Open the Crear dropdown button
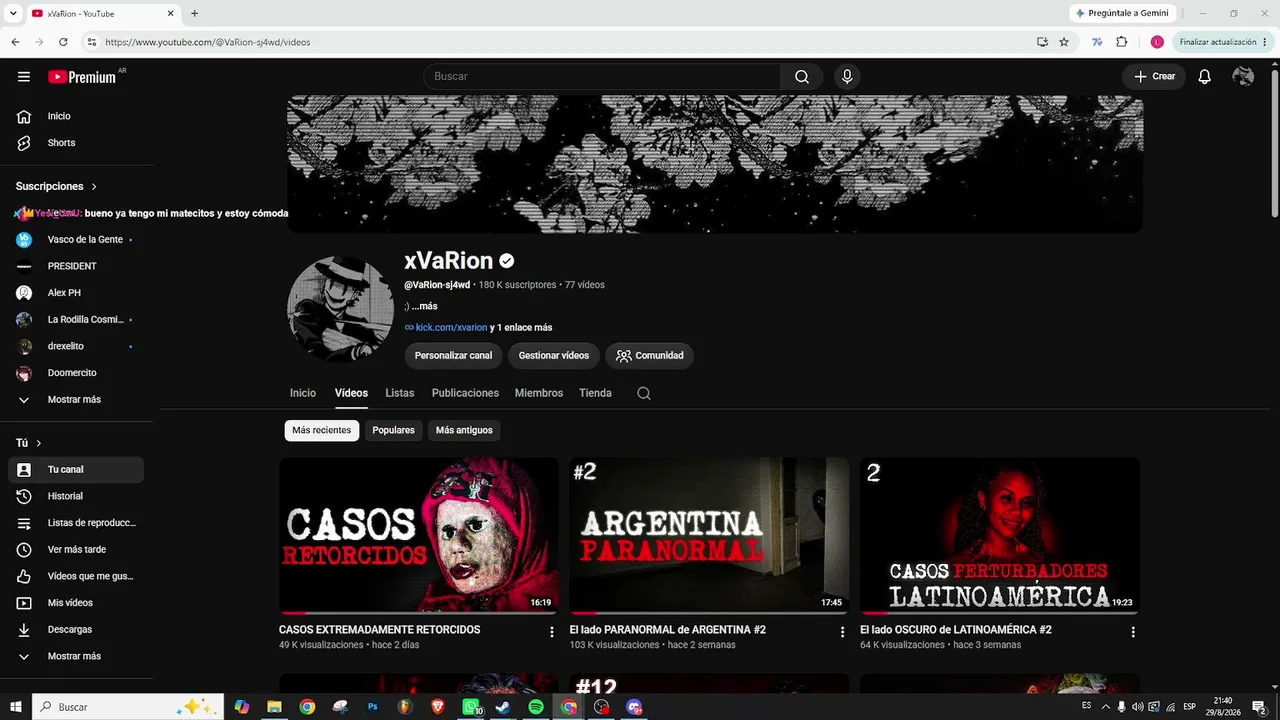 (x=1154, y=77)
